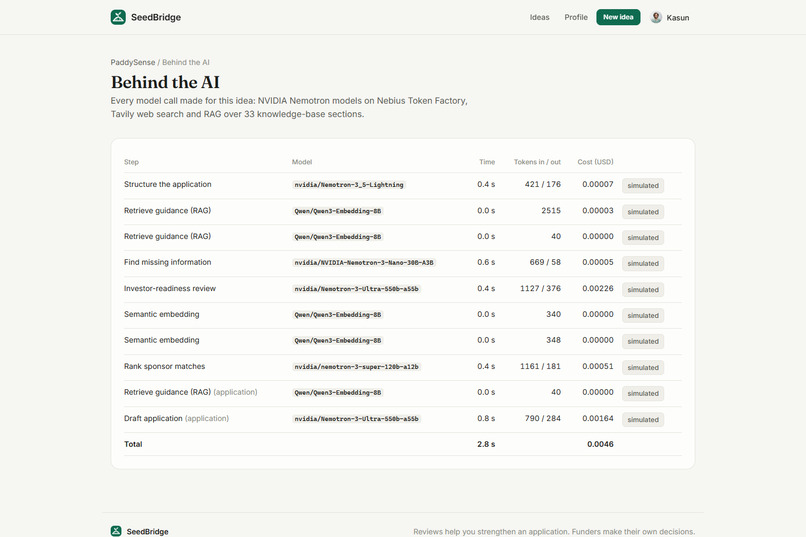Click the SeedBridge footer logo icon
This screenshot has height=537, width=806.
(116, 531)
